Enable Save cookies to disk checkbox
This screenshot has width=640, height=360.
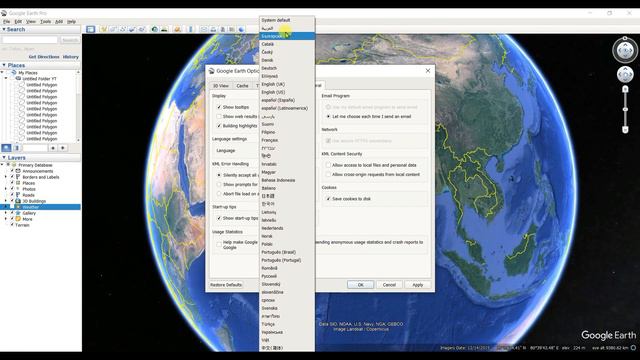pyautogui.click(x=328, y=198)
